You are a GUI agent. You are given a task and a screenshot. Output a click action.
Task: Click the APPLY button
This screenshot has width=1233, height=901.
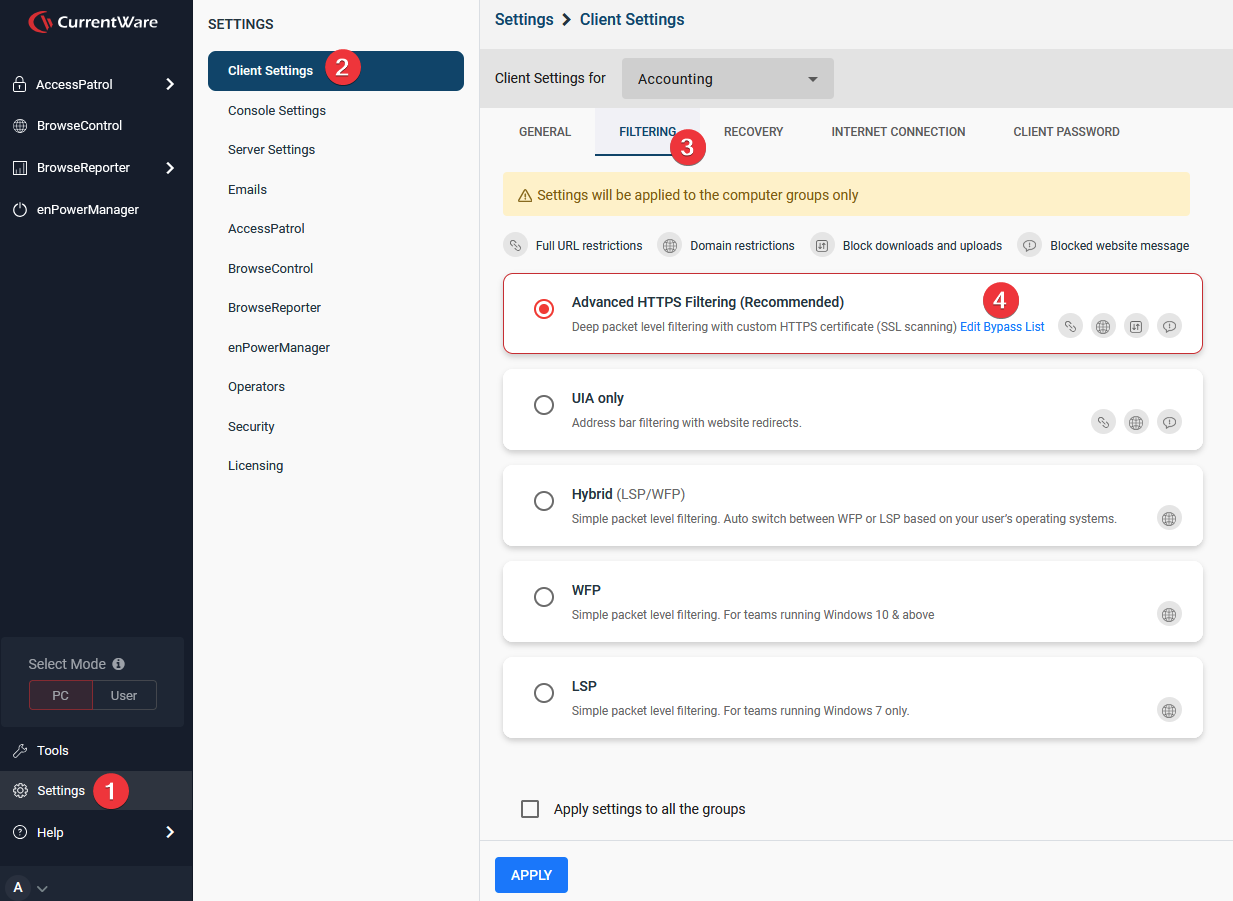531,875
